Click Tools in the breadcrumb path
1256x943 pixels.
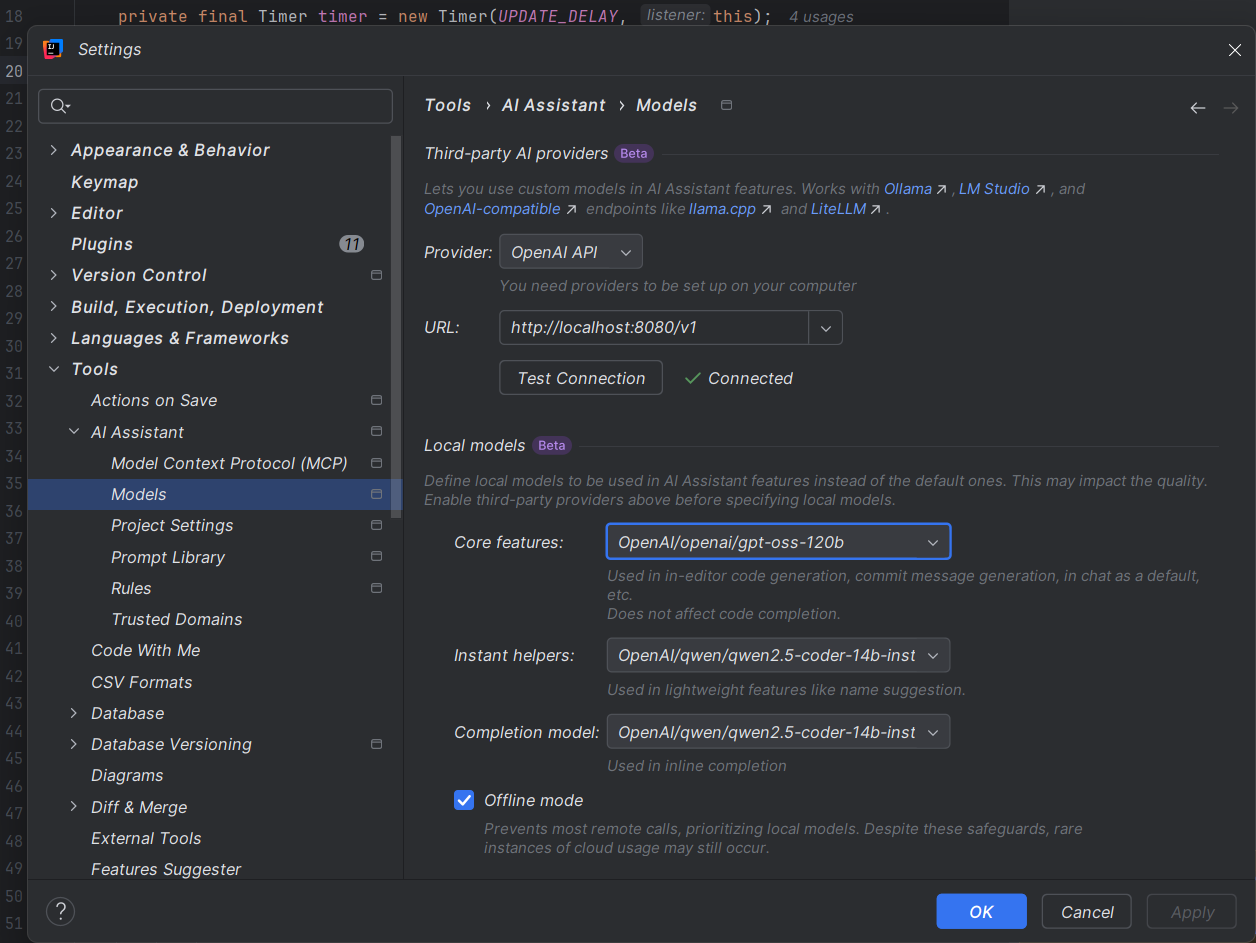click(x=447, y=105)
